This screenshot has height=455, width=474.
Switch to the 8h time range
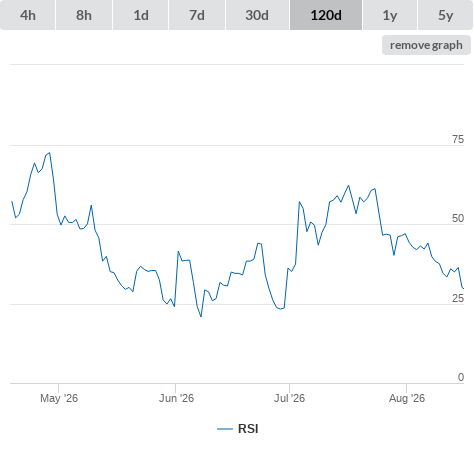click(84, 15)
